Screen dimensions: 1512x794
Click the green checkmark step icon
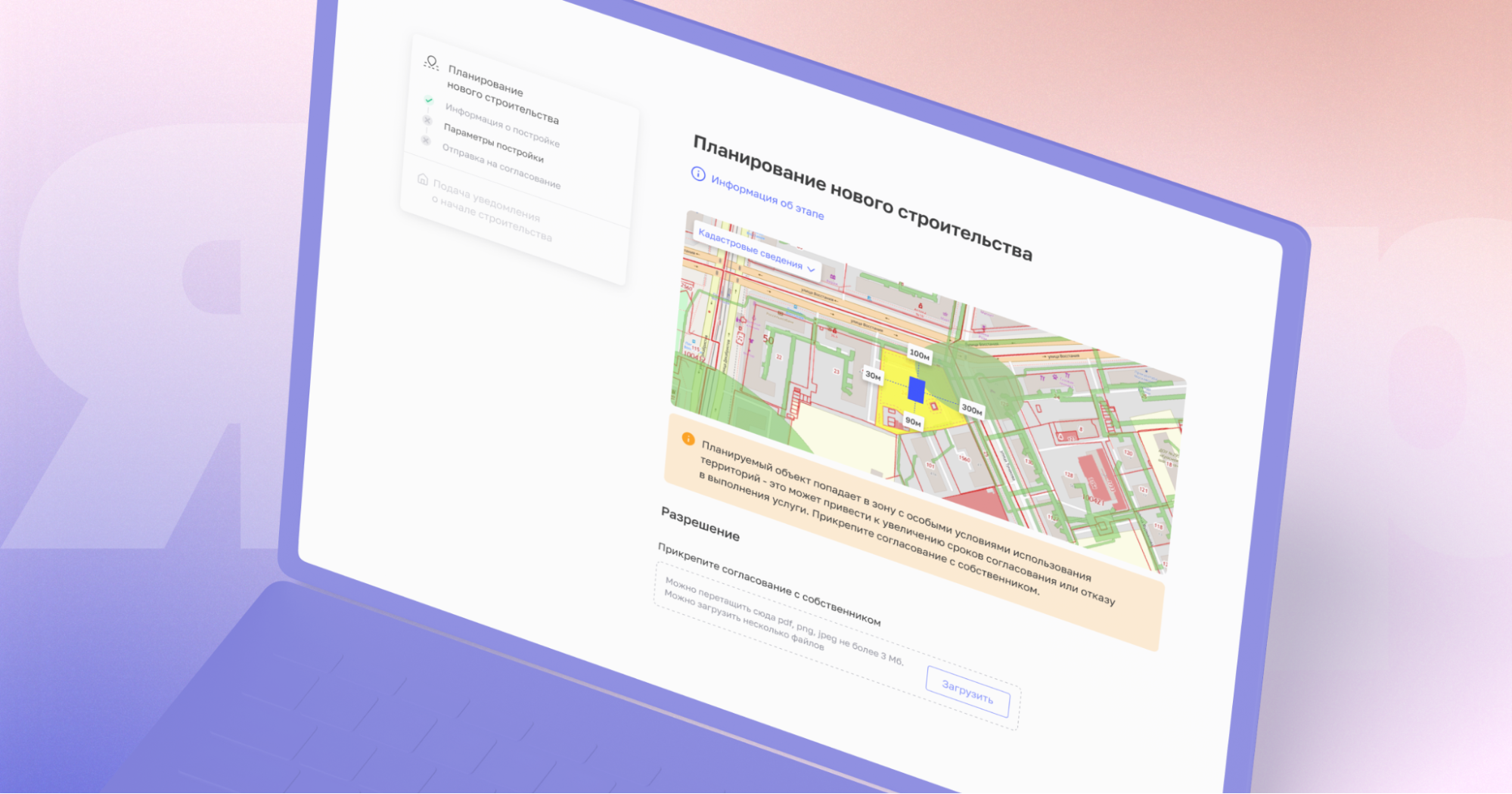(x=429, y=100)
